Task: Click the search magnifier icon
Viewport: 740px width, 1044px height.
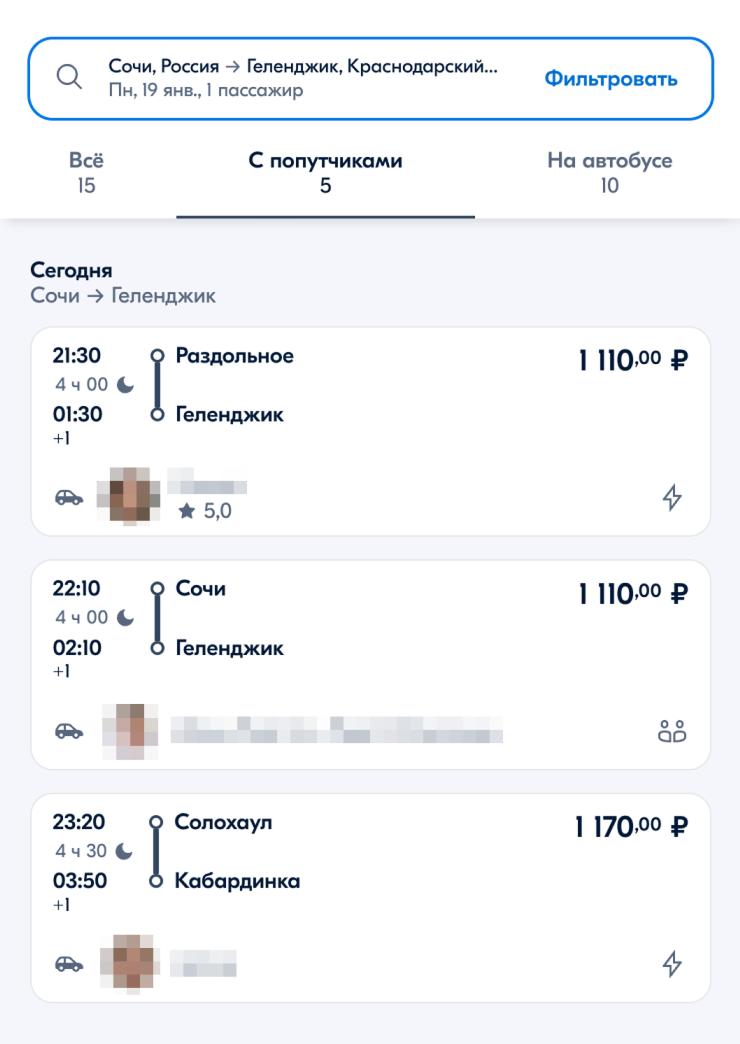Action: click(x=69, y=78)
